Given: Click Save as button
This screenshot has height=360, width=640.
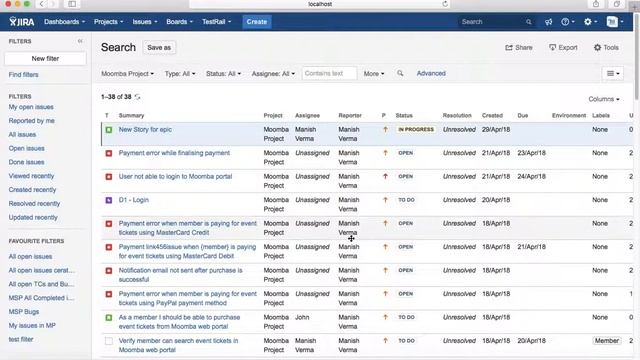Looking at the screenshot, I should coord(159,48).
